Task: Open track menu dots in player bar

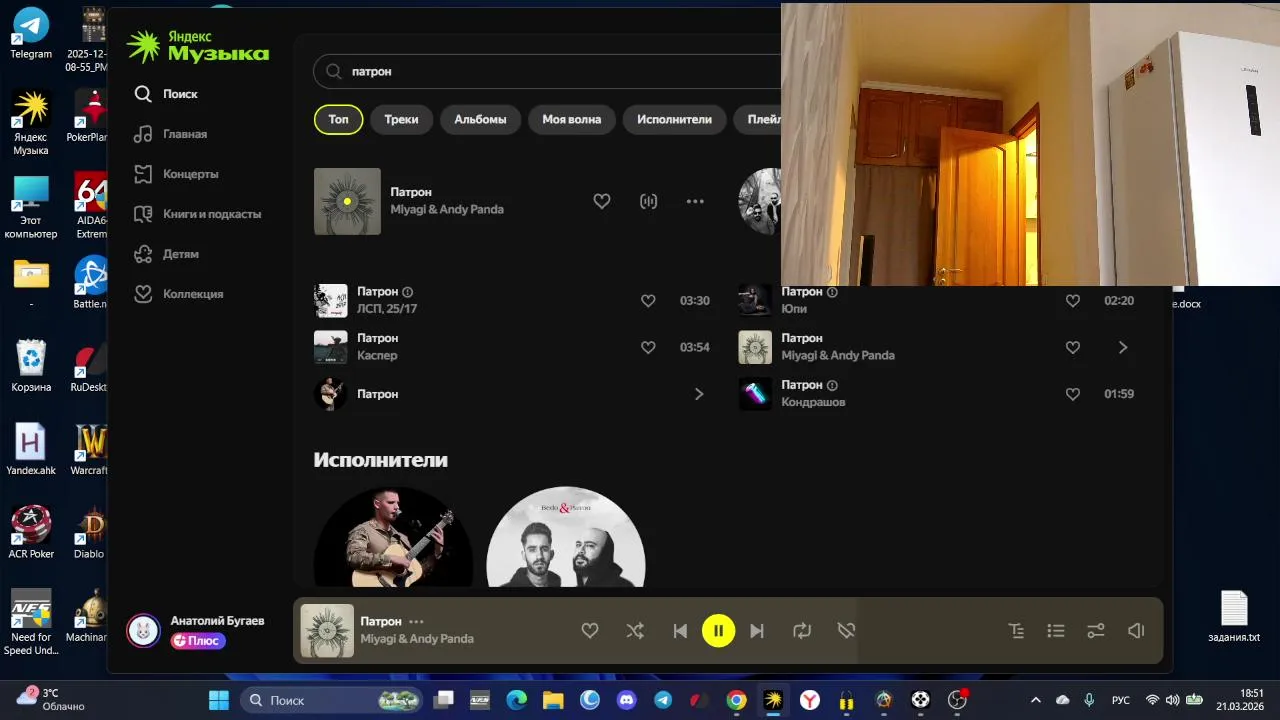Action: tap(416, 622)
